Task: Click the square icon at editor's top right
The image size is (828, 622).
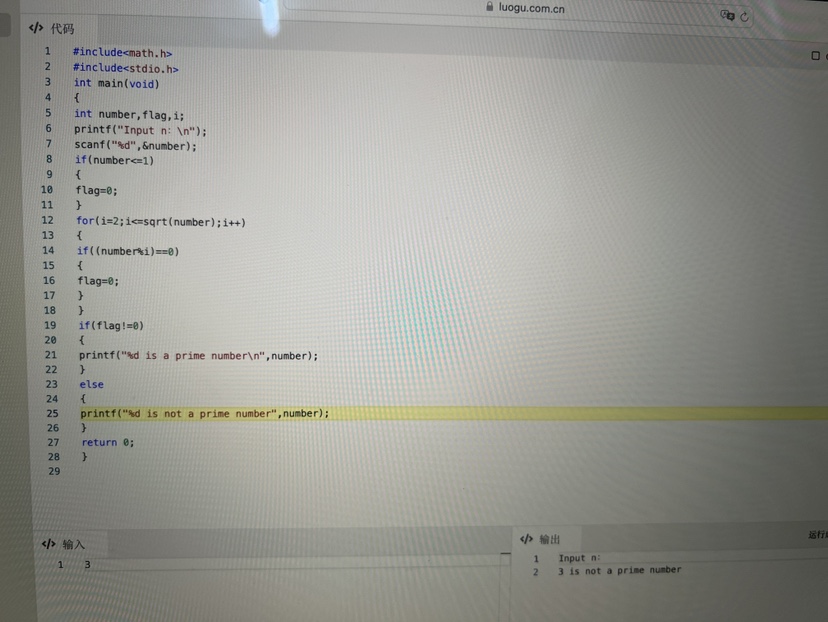Action: (x=815, y=56)
